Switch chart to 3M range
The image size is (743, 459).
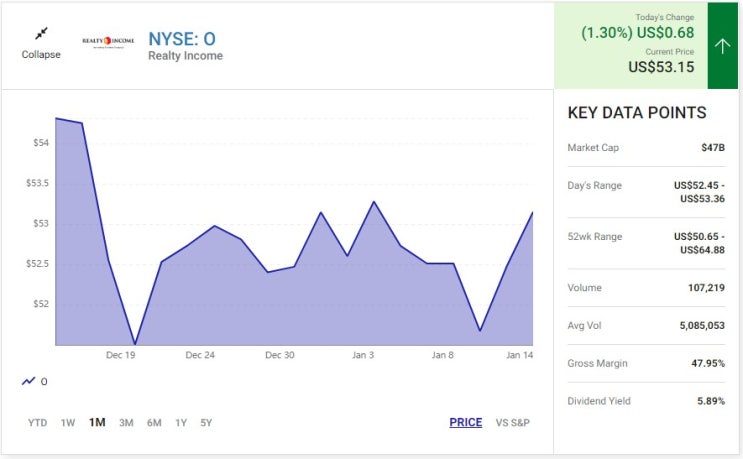[x=126, y=423]
